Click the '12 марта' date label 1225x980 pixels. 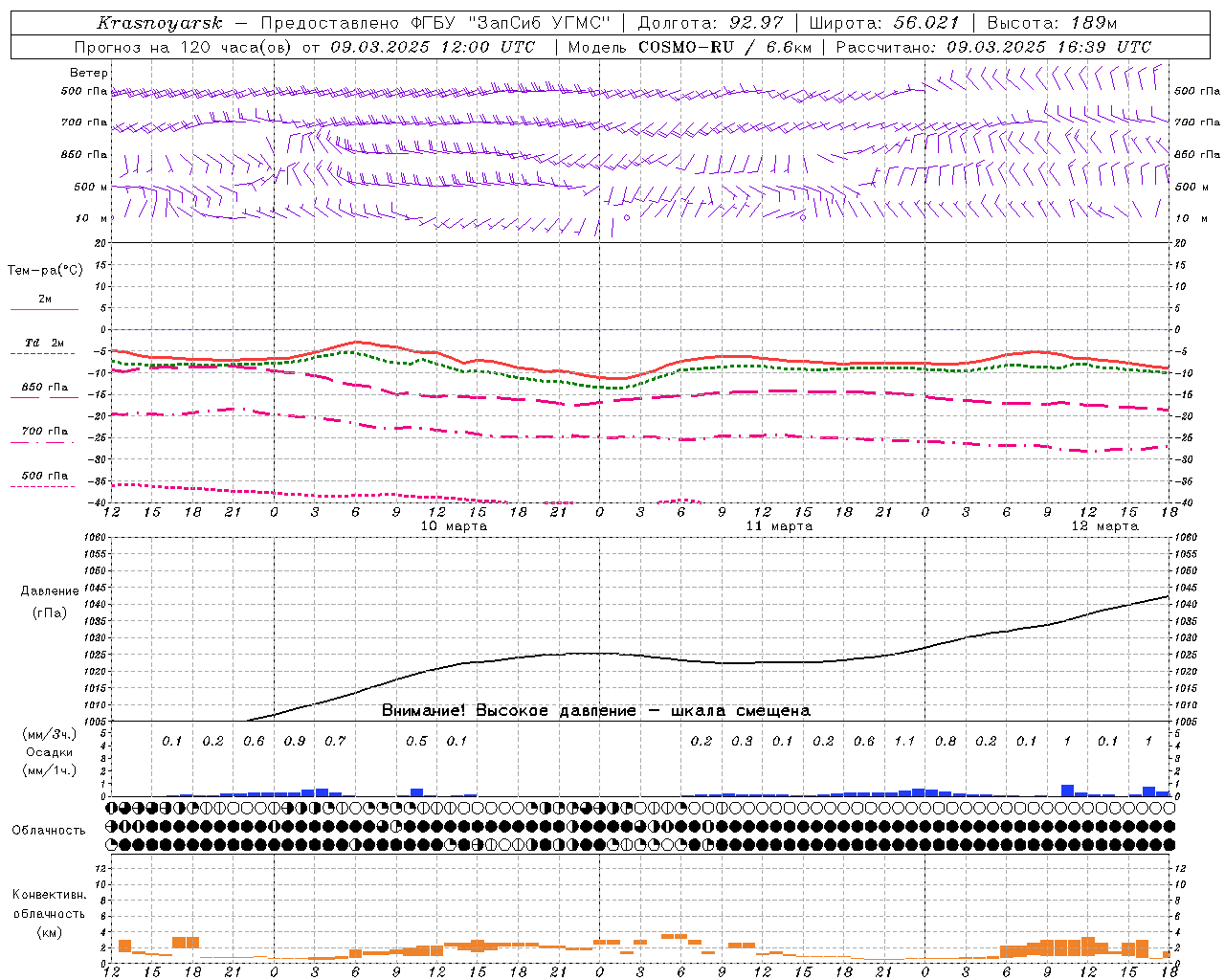point(1104,525)
